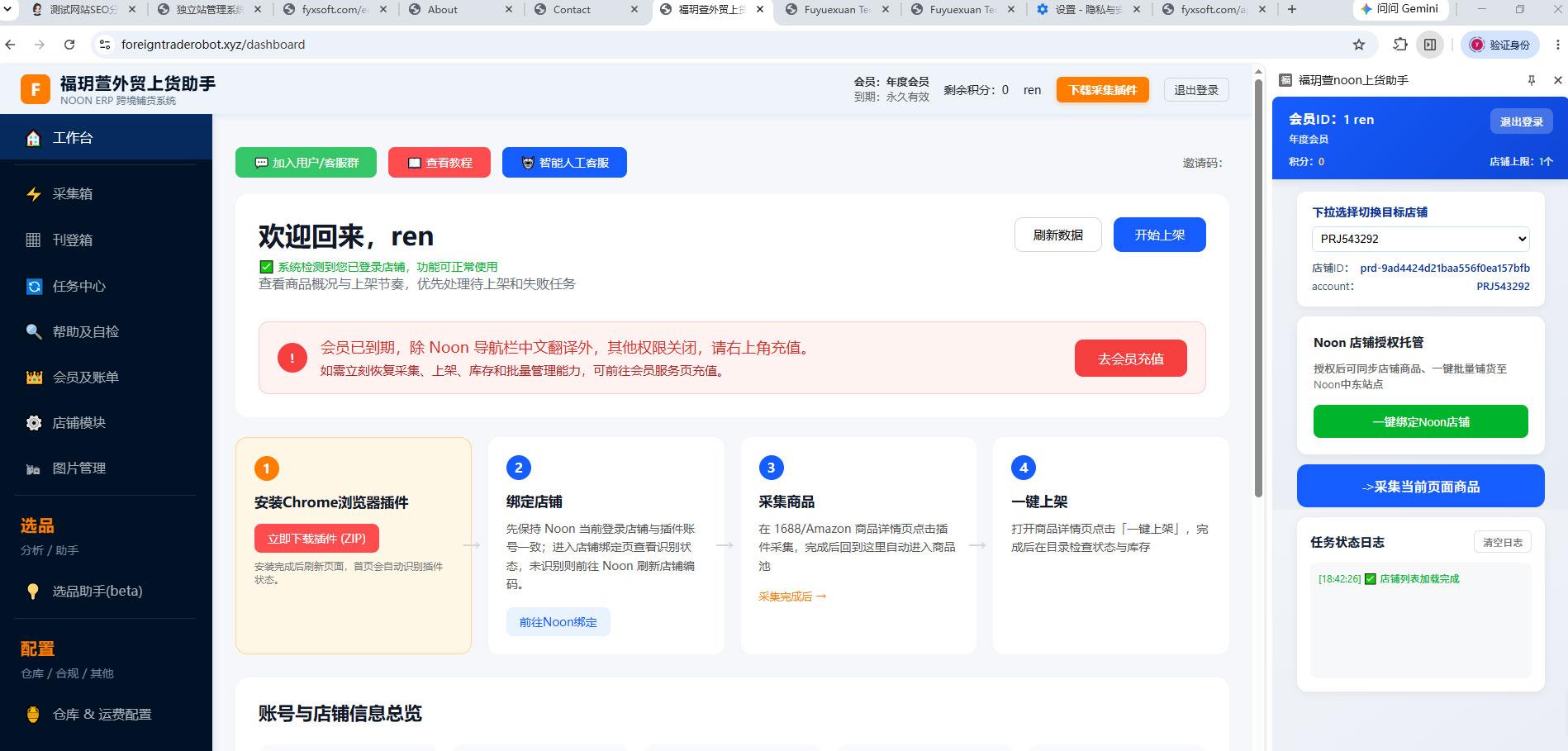Click the 采集完成后 → link

pyautogui.click(x=792, y=597)
